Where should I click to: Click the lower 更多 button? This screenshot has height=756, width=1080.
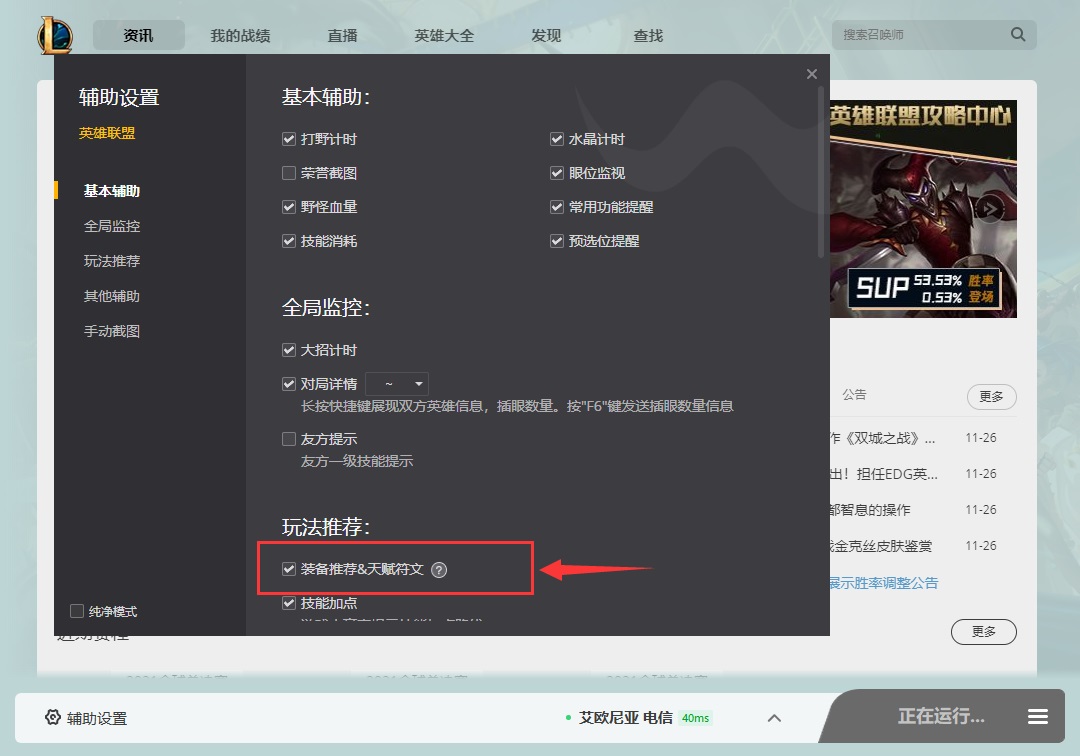point(984,631)
